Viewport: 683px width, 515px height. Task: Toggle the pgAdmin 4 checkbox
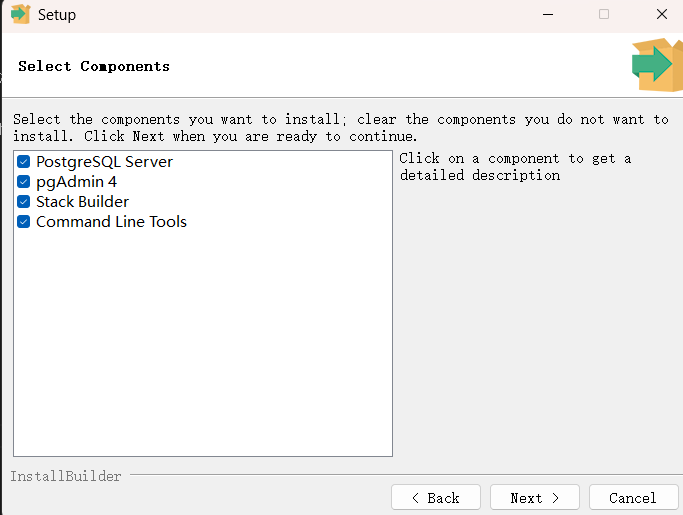tap(24, 182)
